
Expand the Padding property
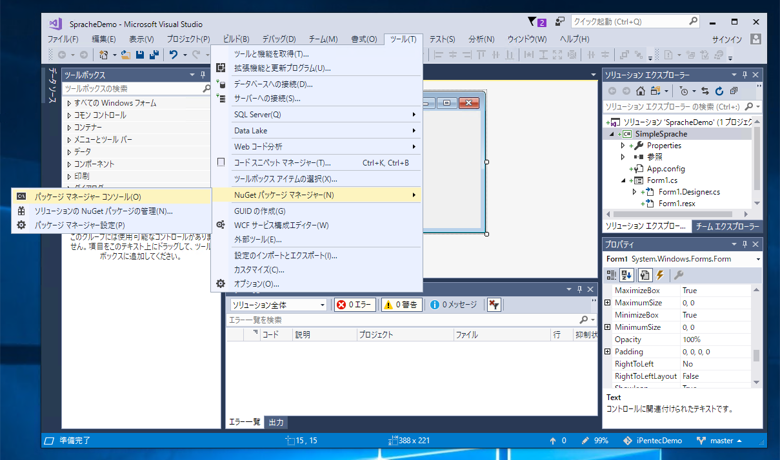point(607,352)
